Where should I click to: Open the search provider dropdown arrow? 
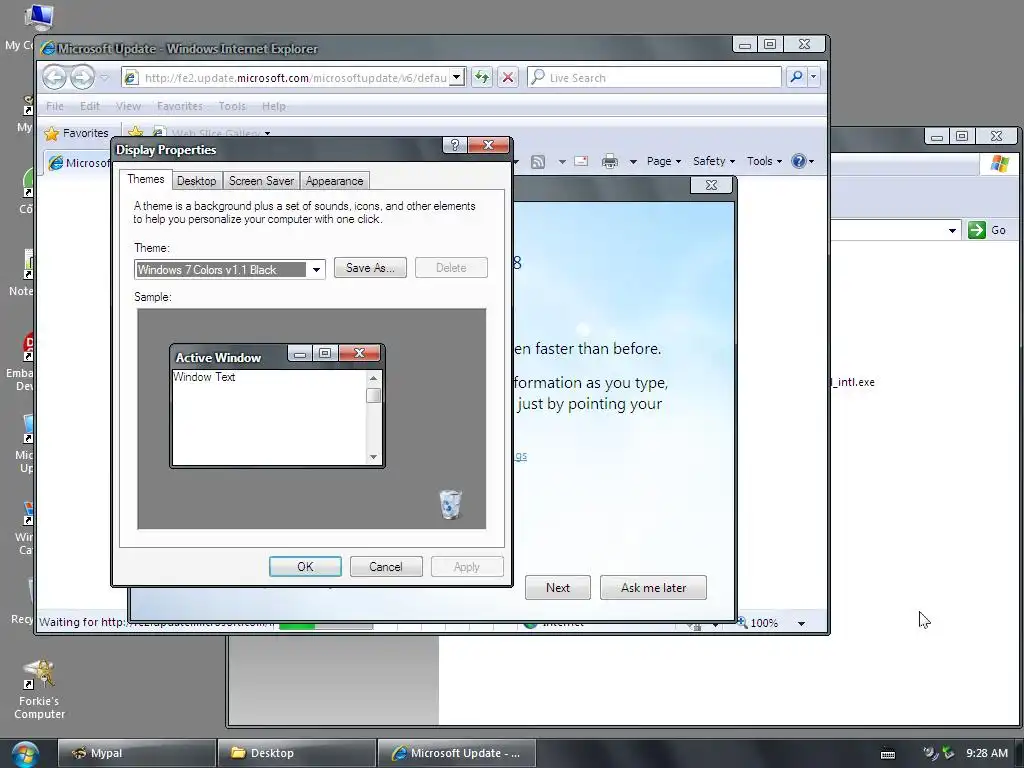(814, 77)
